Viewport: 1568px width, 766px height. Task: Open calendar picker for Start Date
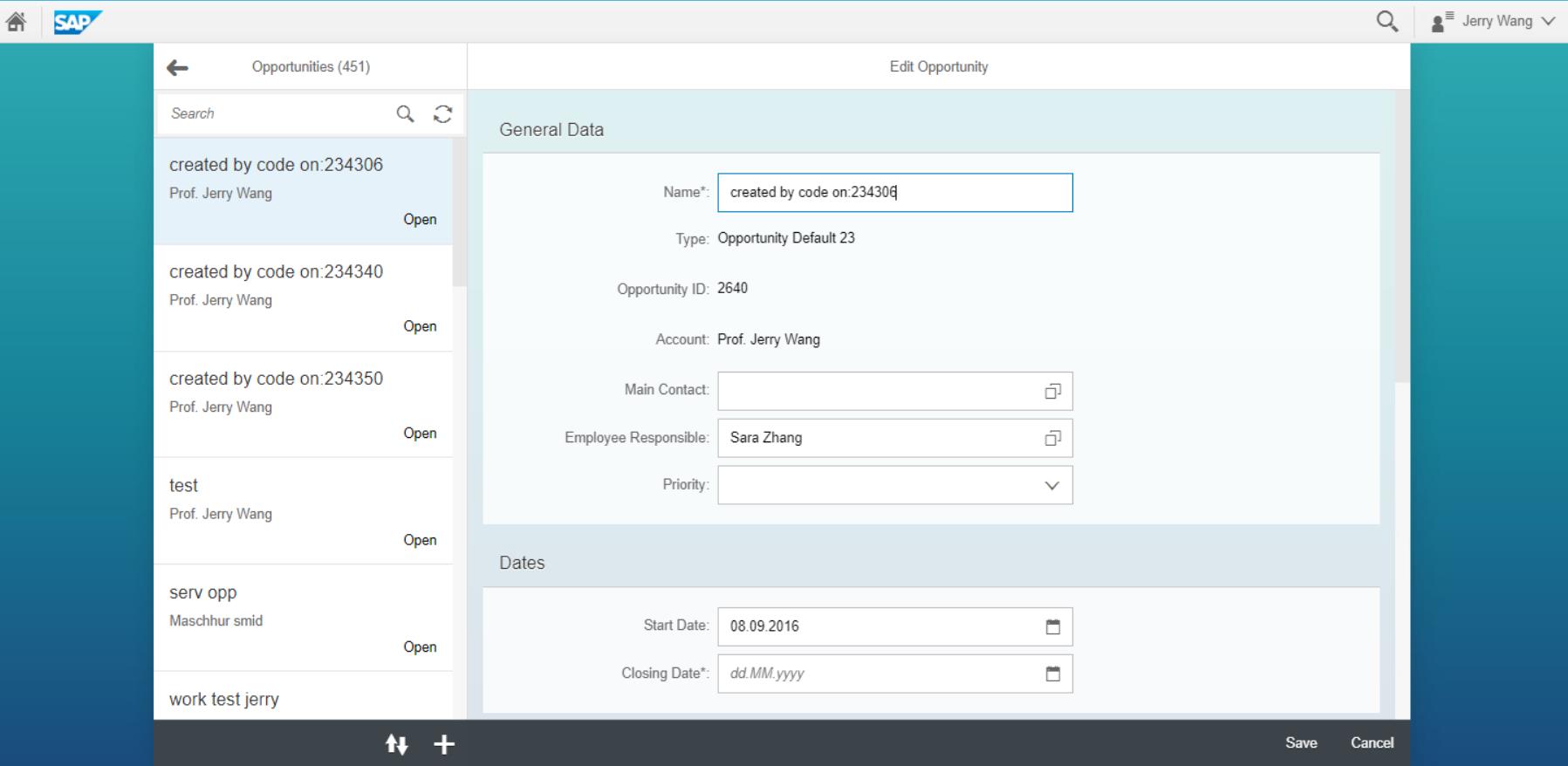[x=1053, y=626]
